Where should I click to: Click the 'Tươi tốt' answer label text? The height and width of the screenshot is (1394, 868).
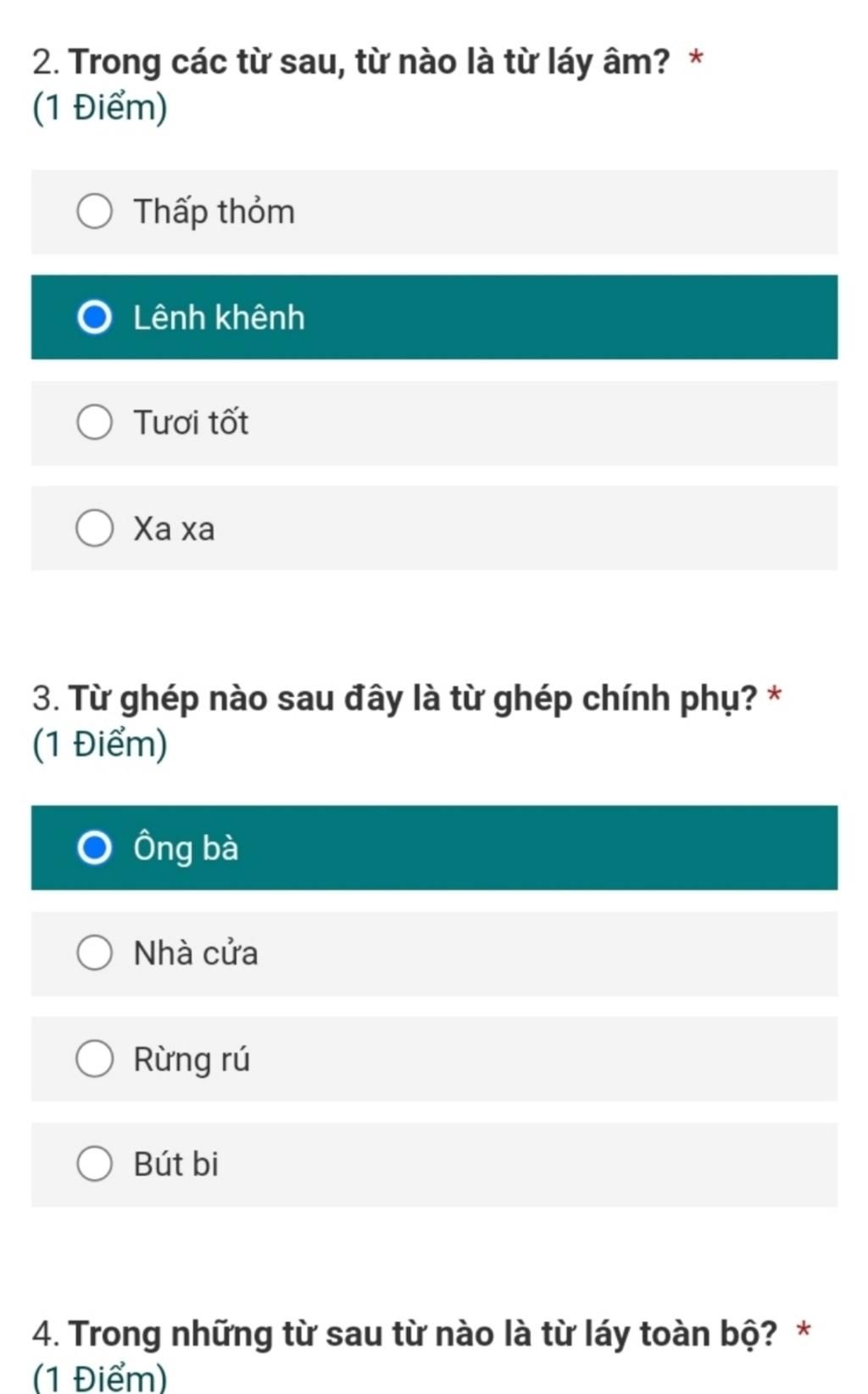point(191,422)
